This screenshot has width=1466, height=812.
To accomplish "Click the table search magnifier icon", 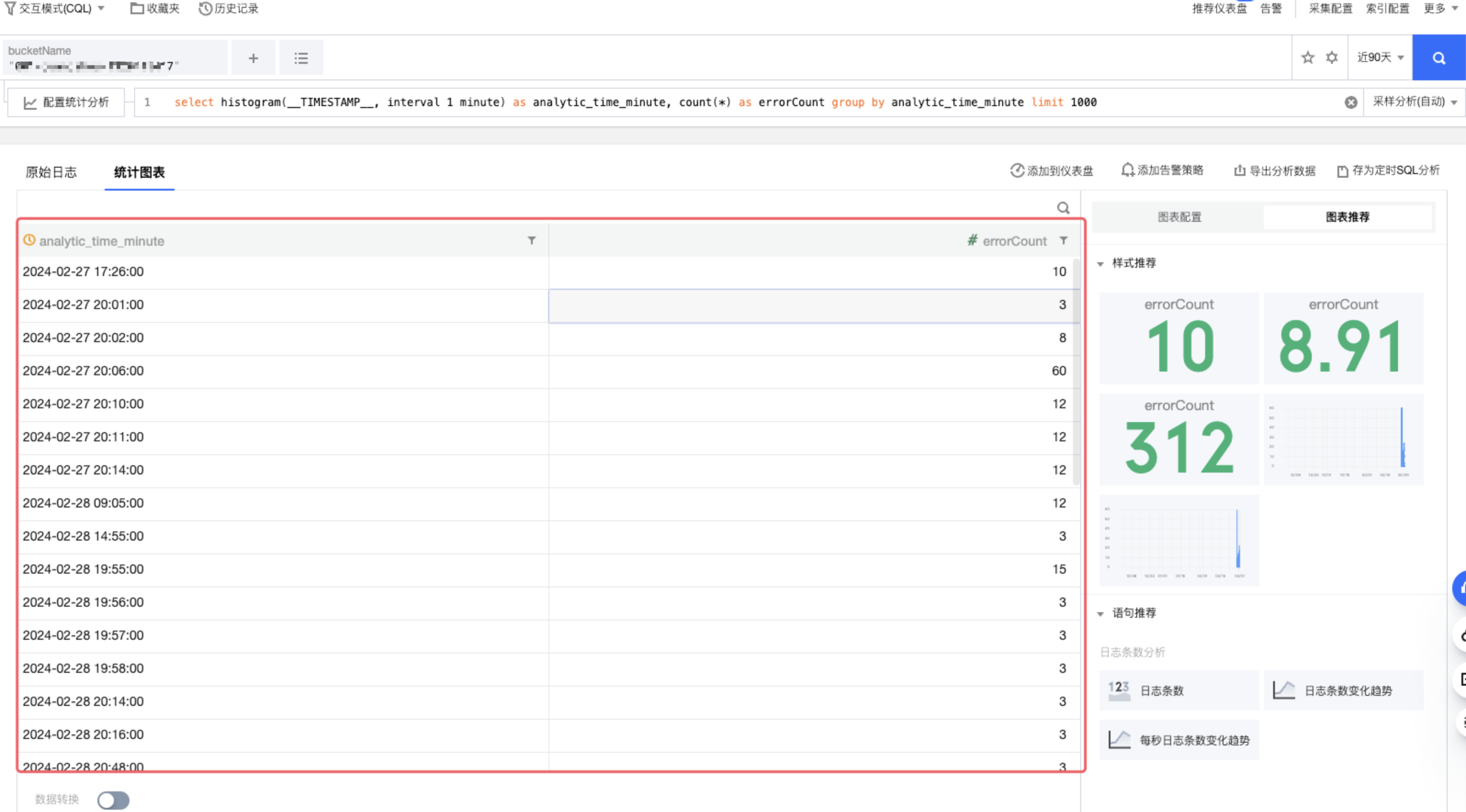I will (1062, 208).
